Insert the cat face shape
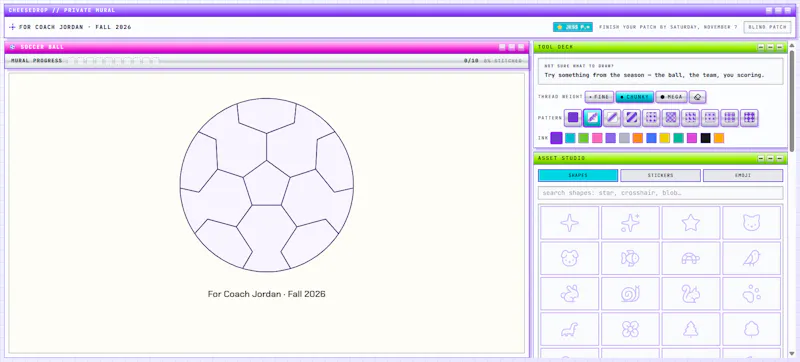The image size is (800, 362). click(752, 223)
